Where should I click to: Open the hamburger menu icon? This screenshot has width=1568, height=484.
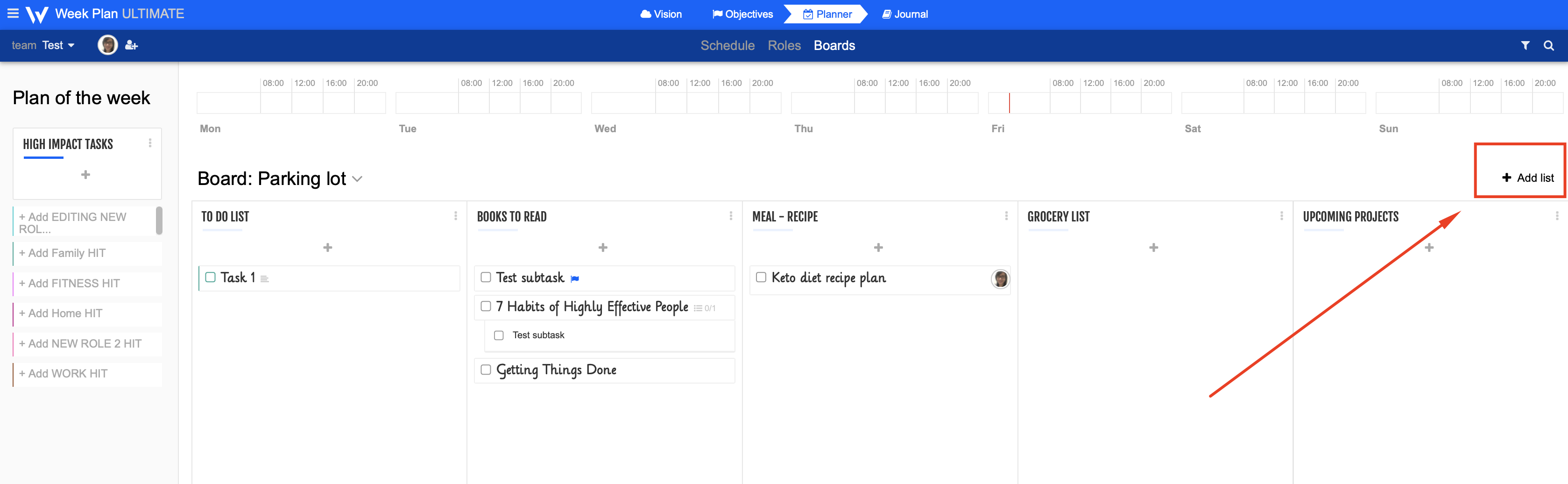pyautogui.click(x=13, y=14)
